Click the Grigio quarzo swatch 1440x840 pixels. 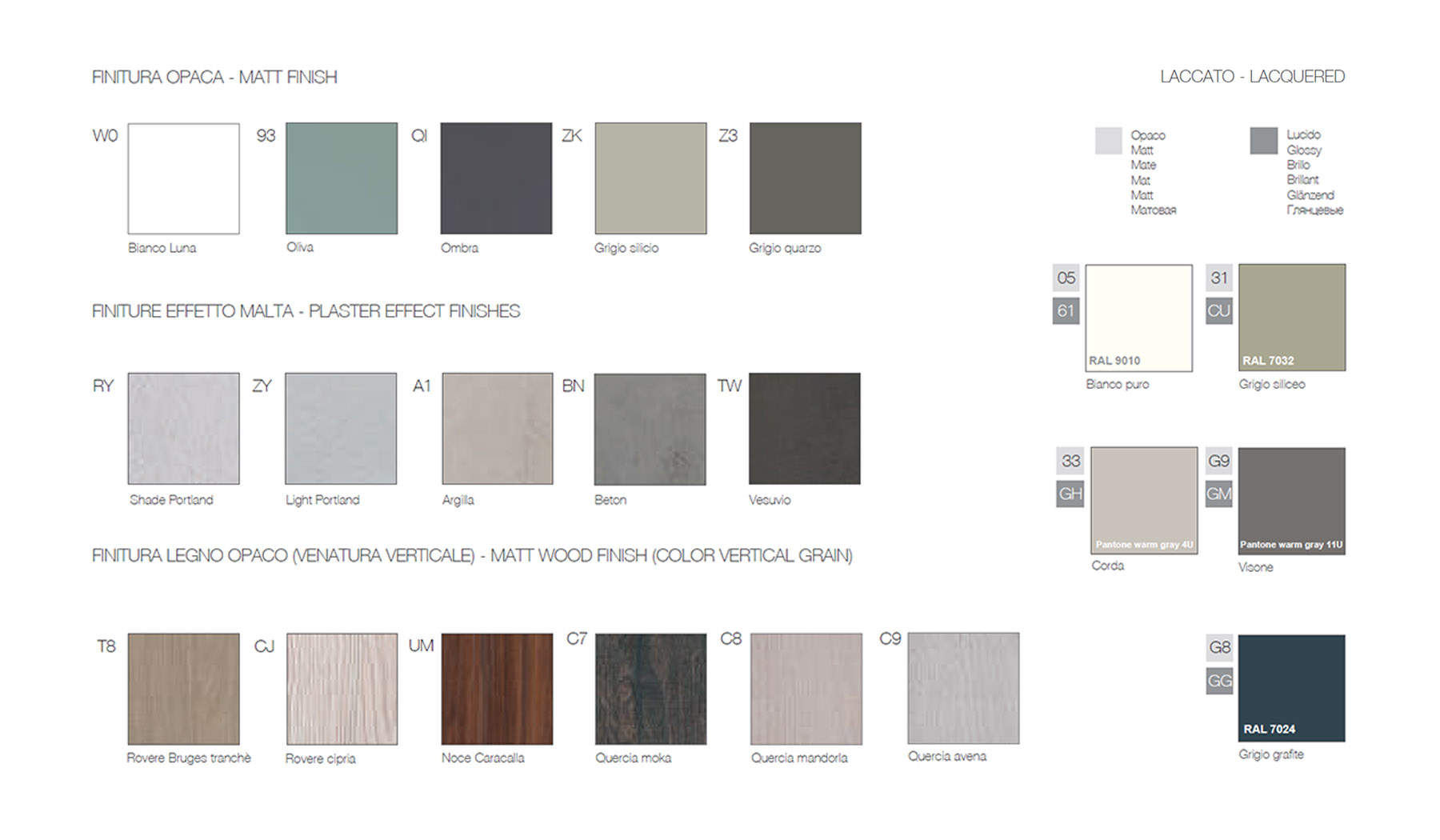pyautogui.click(x=805, y=178)
